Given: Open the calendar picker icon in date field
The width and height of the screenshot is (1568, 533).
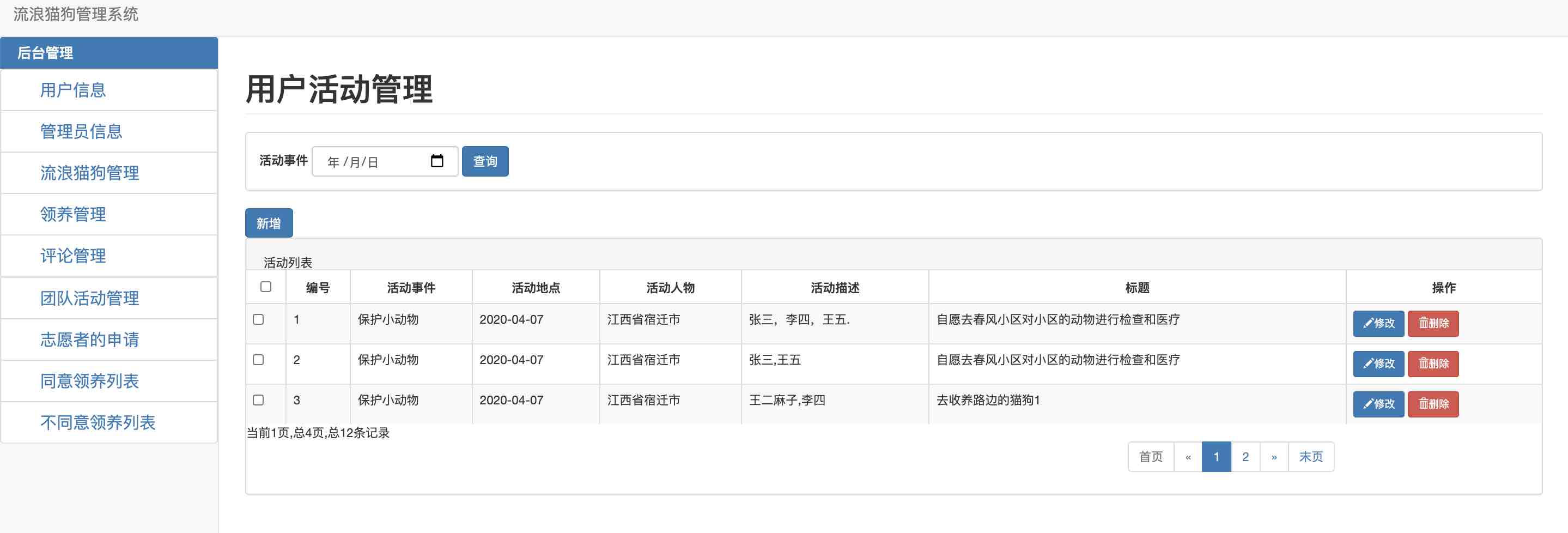Looking at the screenshot, I should pyautogui.click(x=436, y=161).
